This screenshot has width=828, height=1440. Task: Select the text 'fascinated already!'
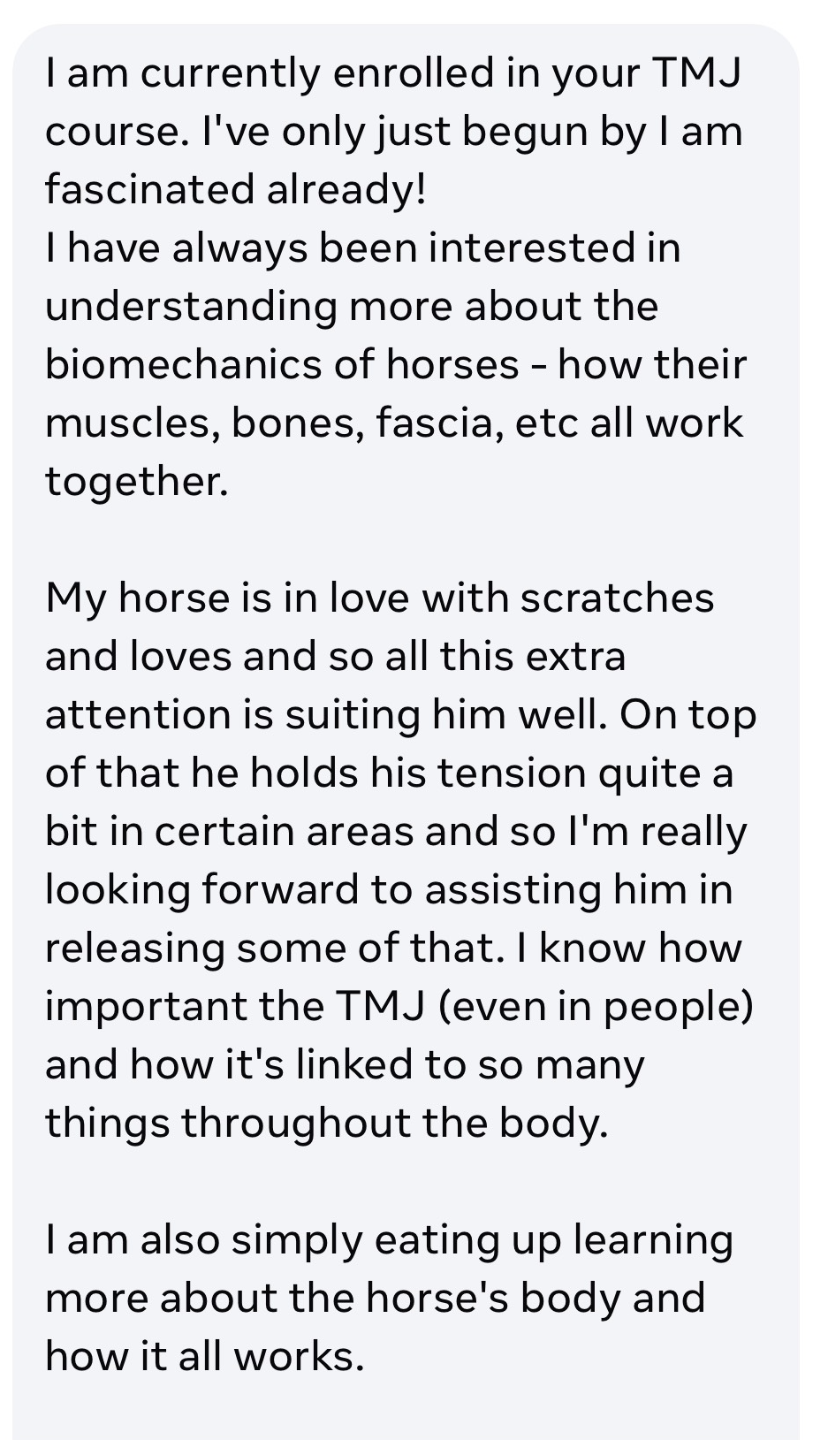(x=236, y=189)
